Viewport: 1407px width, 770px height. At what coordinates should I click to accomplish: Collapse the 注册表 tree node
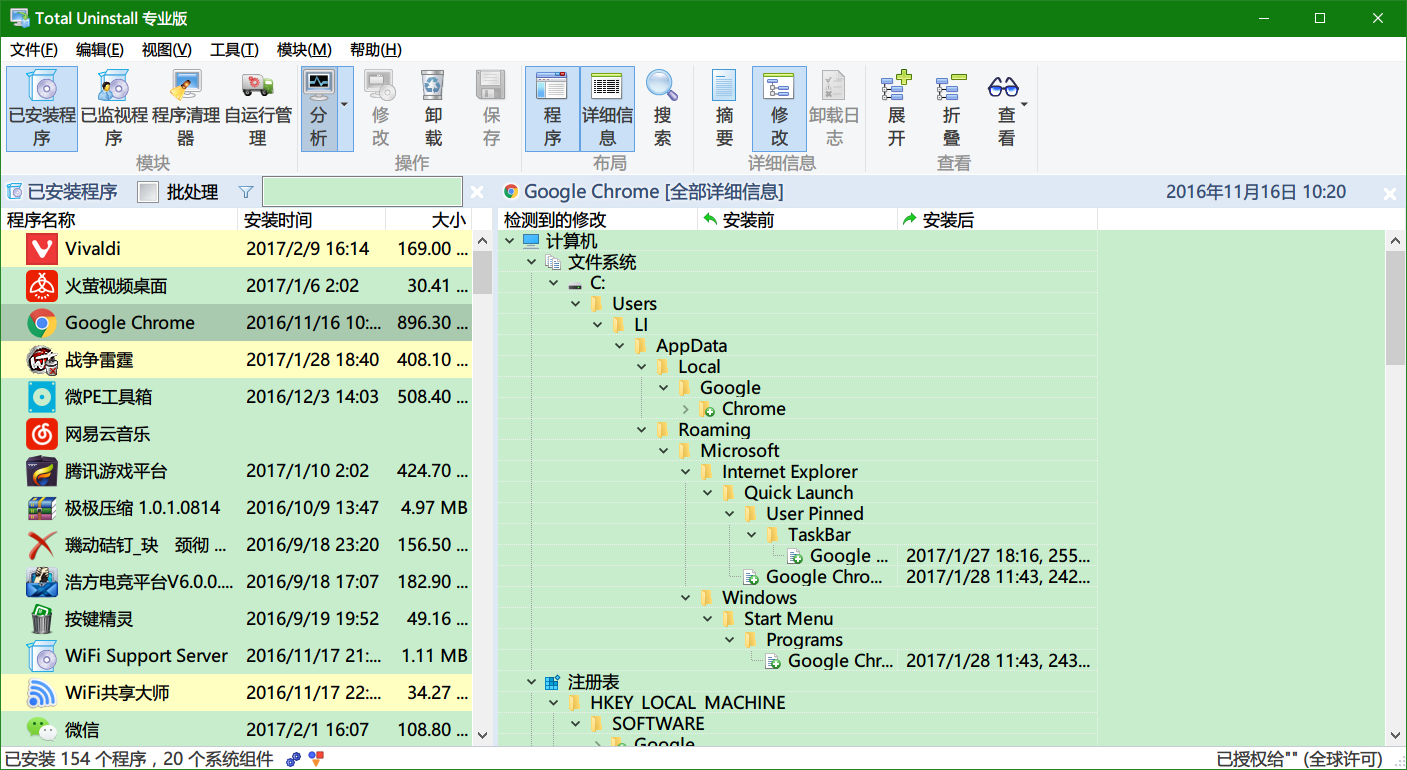[532, 682]
